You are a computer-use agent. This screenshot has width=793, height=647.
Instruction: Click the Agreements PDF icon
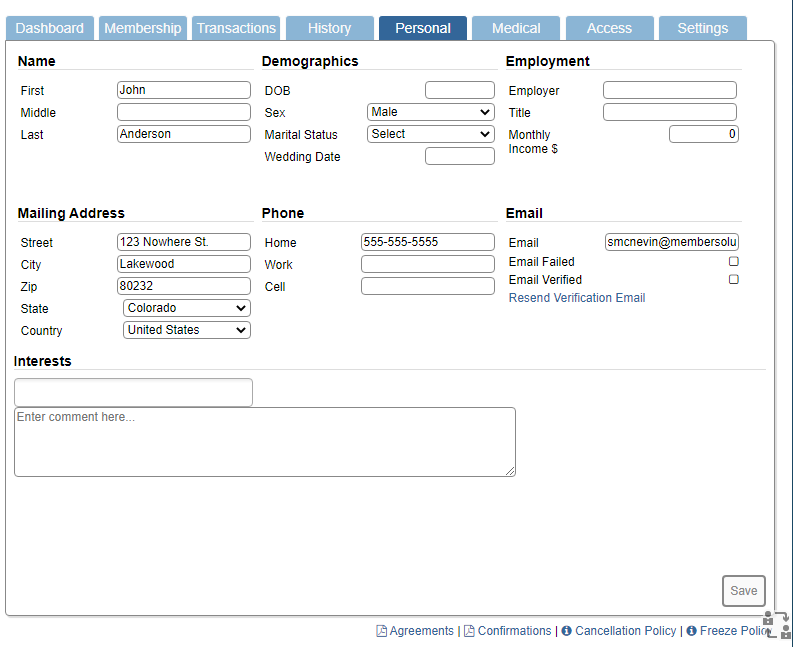point(381,631)
